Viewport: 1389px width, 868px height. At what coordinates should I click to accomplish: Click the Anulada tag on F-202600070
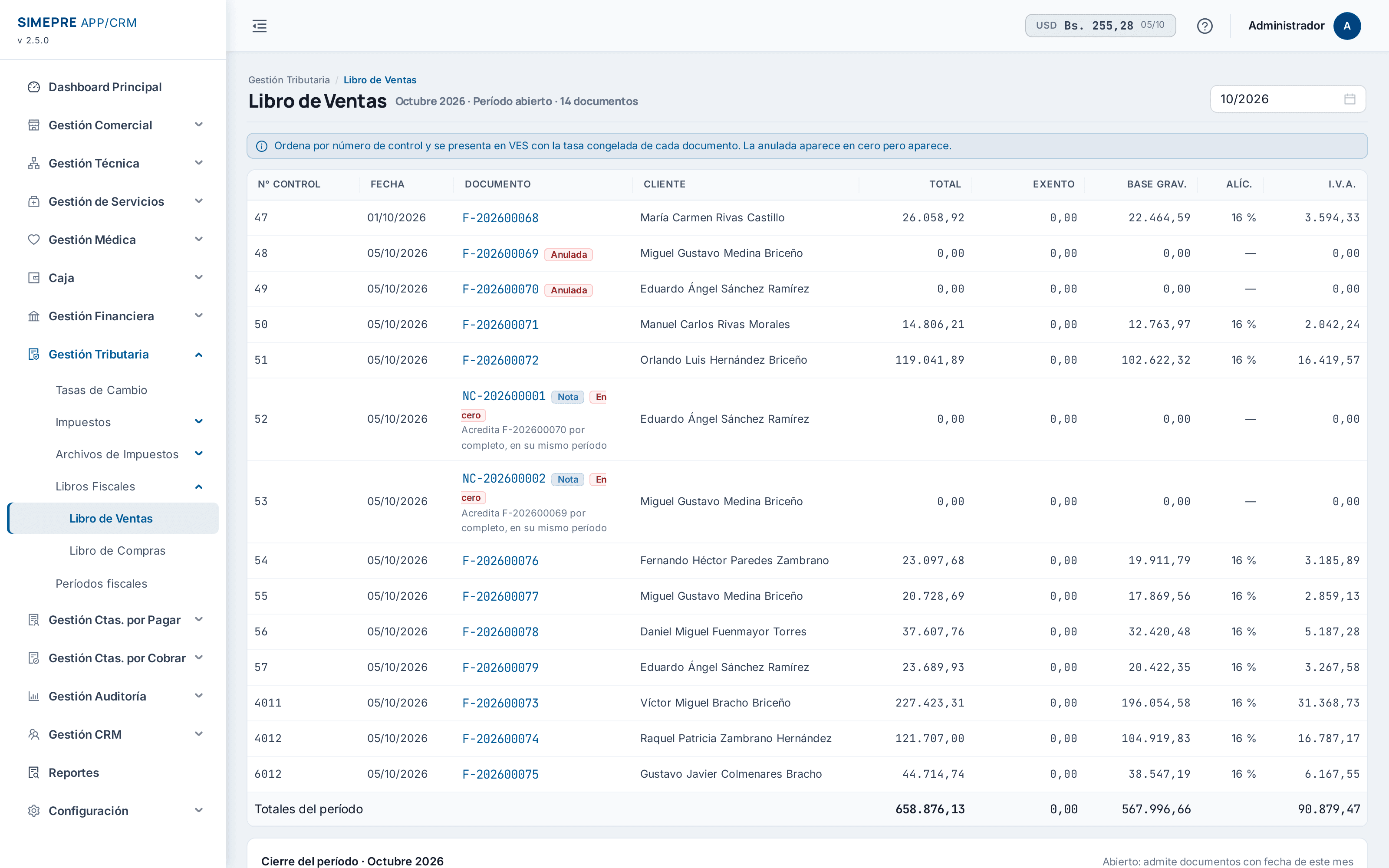[x=569, y=290]
